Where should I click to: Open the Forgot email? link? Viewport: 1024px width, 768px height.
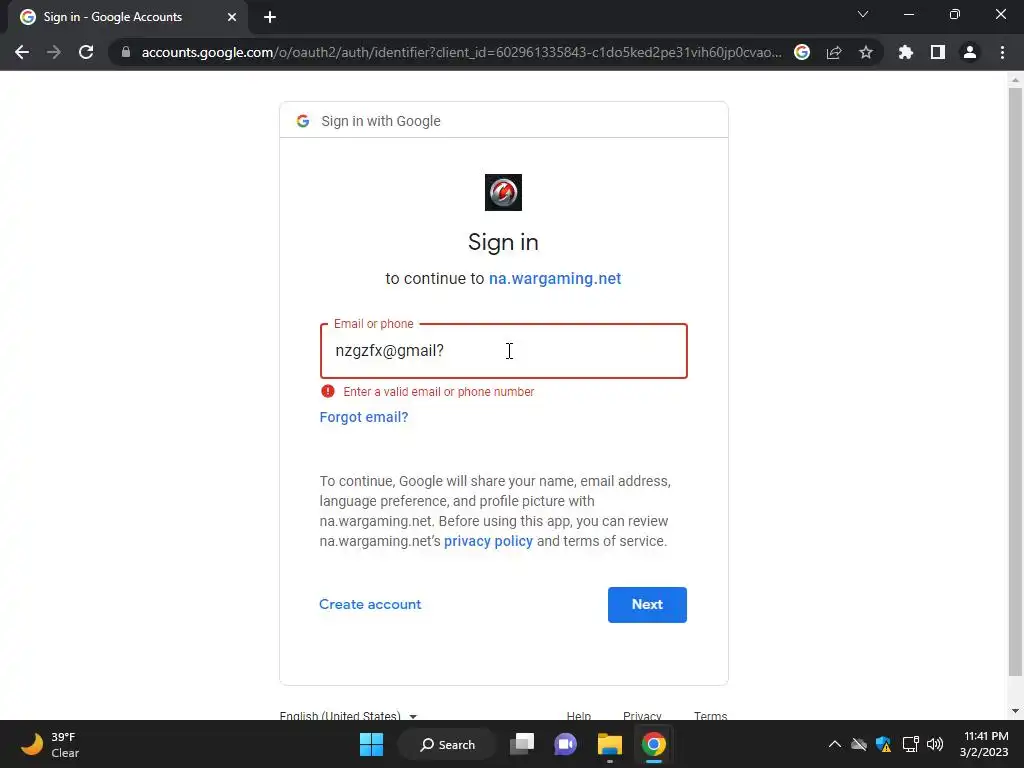point(364,417)
